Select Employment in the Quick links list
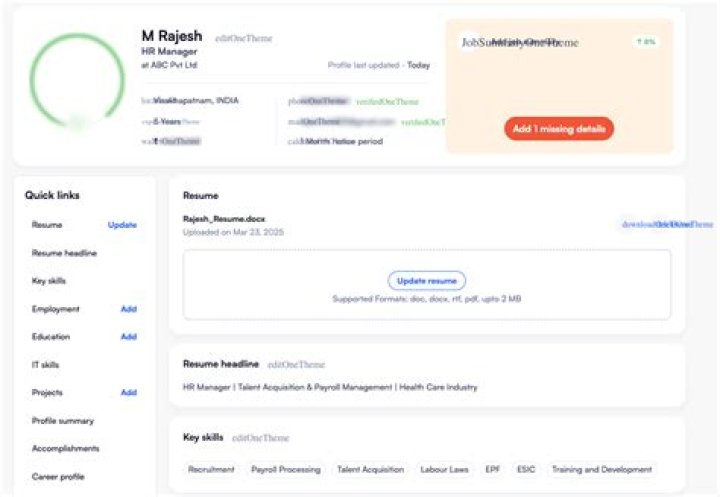 pyautogui.click(x=56, y=309)
